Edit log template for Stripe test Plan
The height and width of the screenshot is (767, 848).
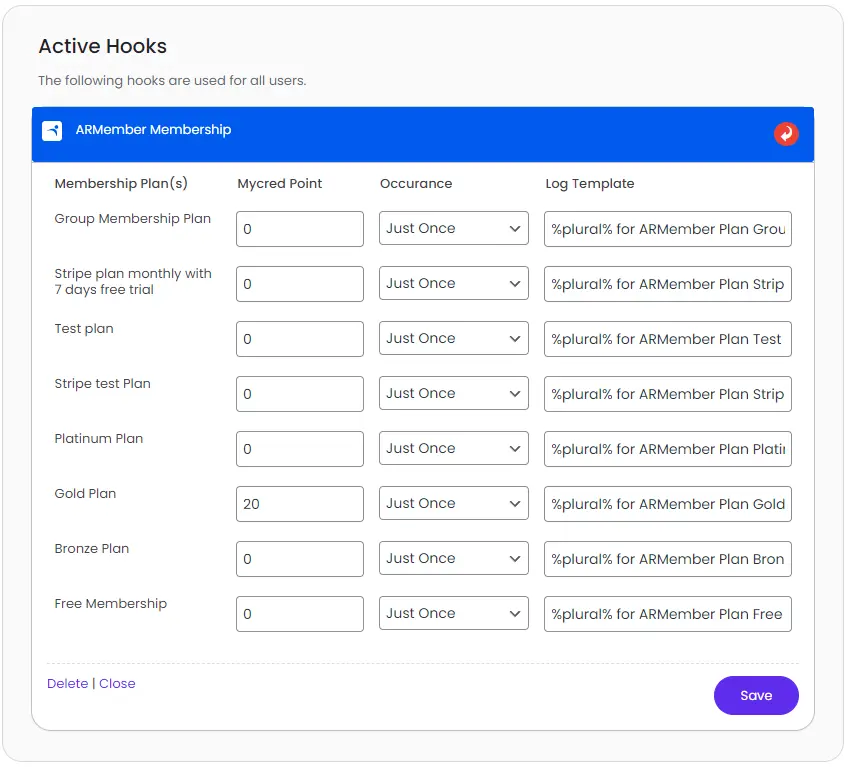[668, 394]
